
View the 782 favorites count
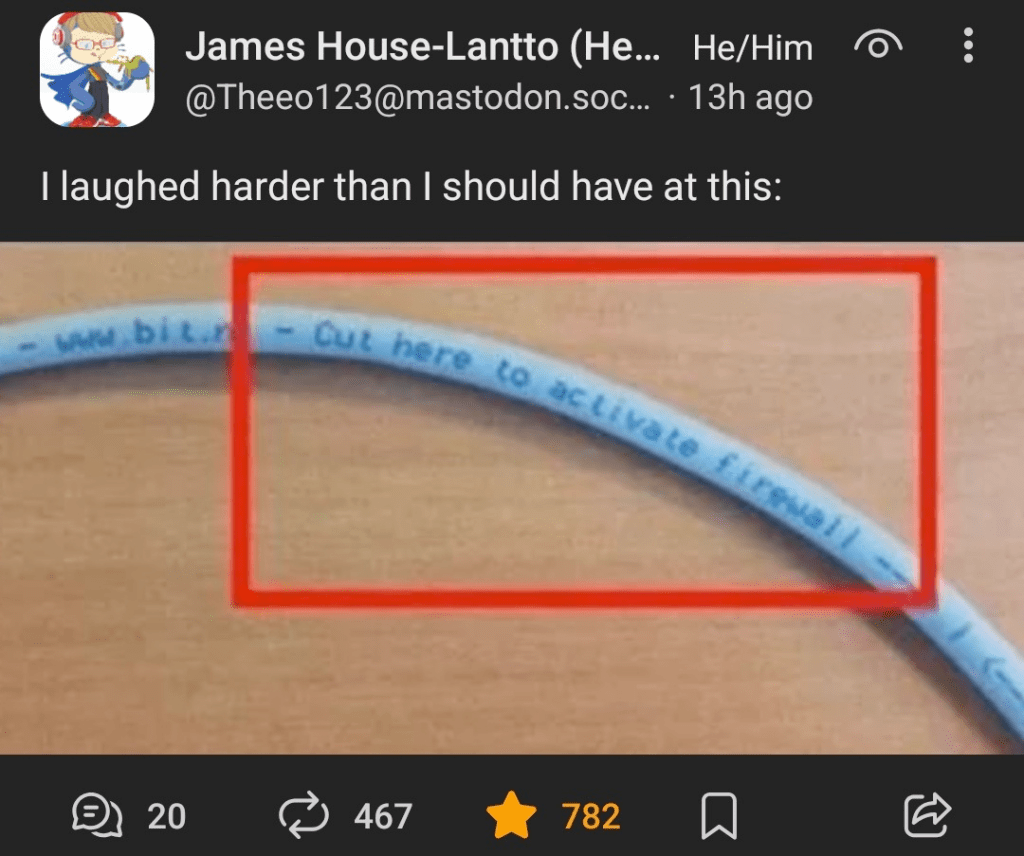click(591, 816)
